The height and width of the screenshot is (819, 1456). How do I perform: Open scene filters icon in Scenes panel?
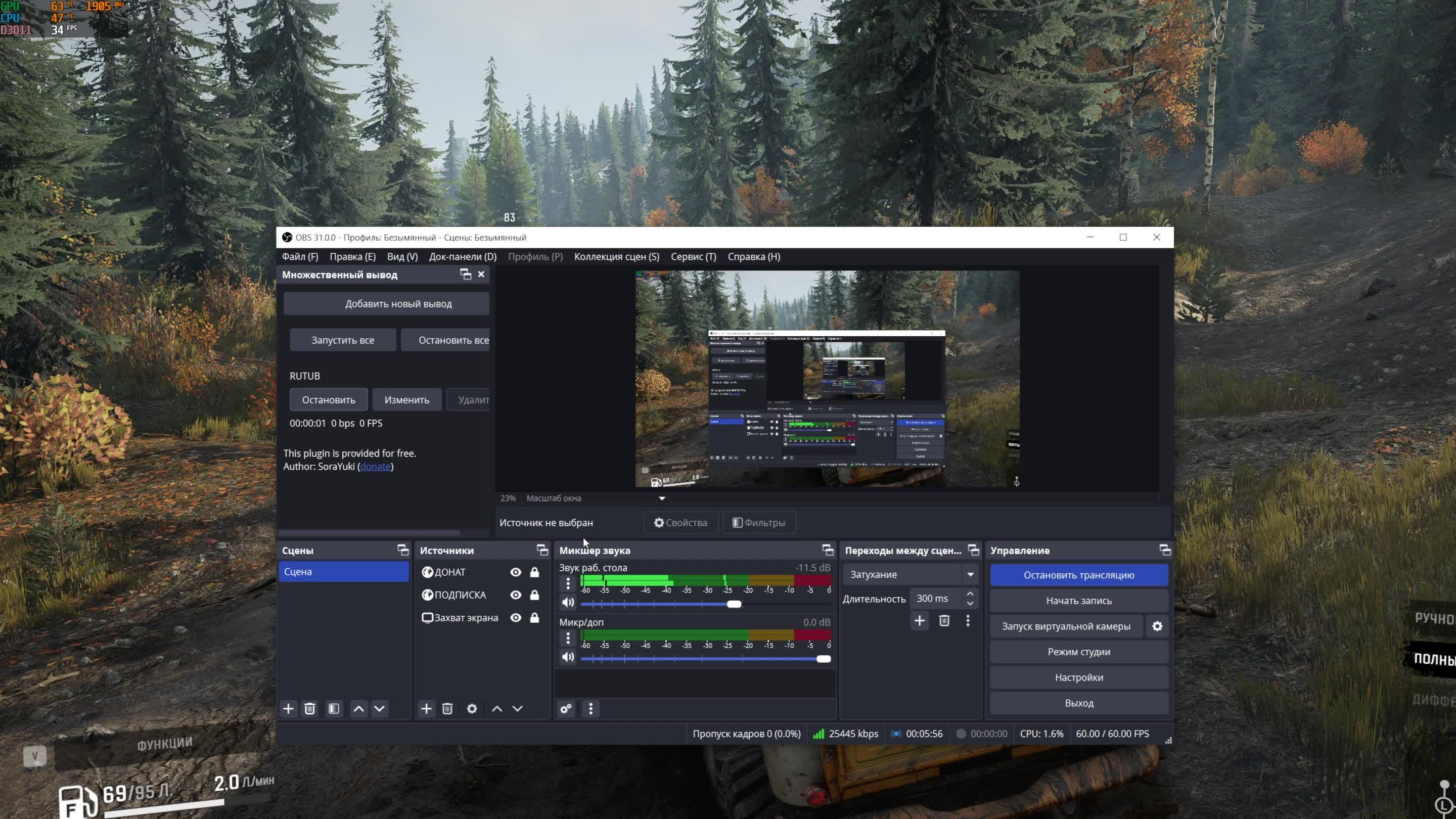334,709
